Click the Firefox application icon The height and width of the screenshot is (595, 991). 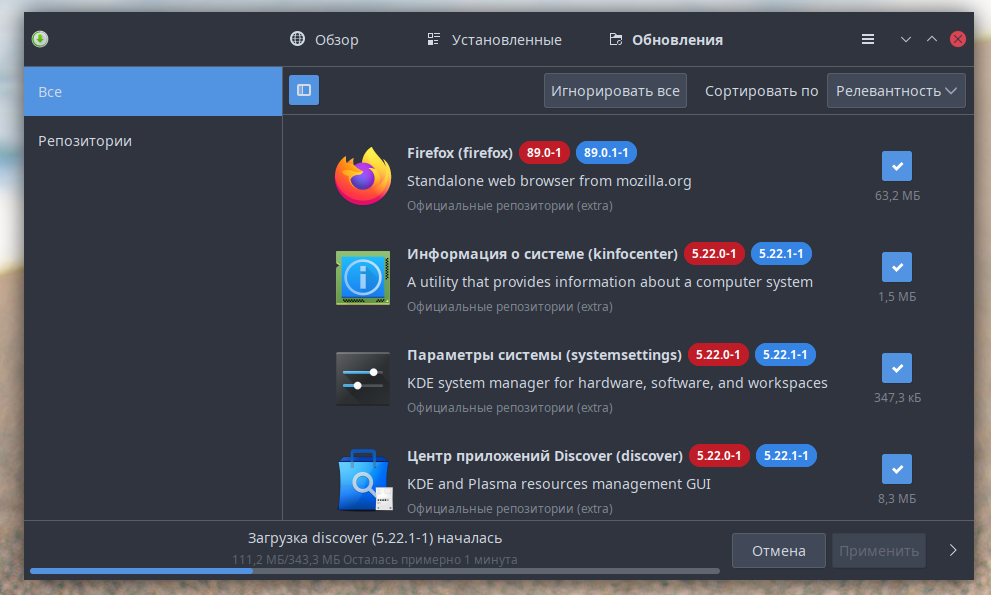tap(363, 176)
